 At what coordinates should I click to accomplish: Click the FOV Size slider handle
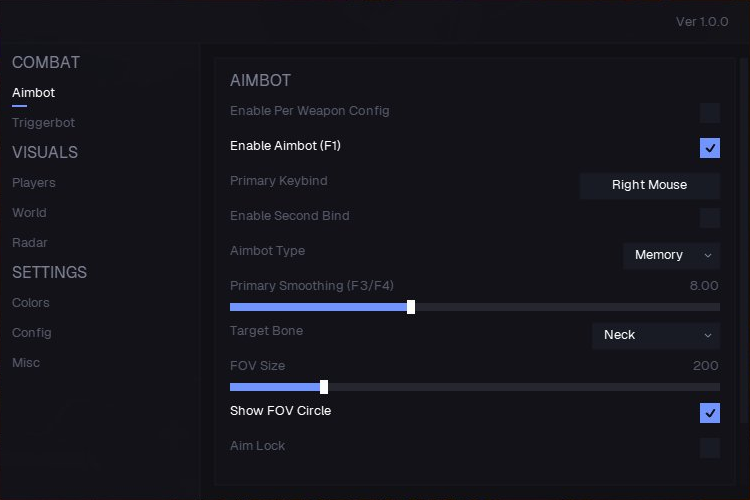[x=324, y=387]
